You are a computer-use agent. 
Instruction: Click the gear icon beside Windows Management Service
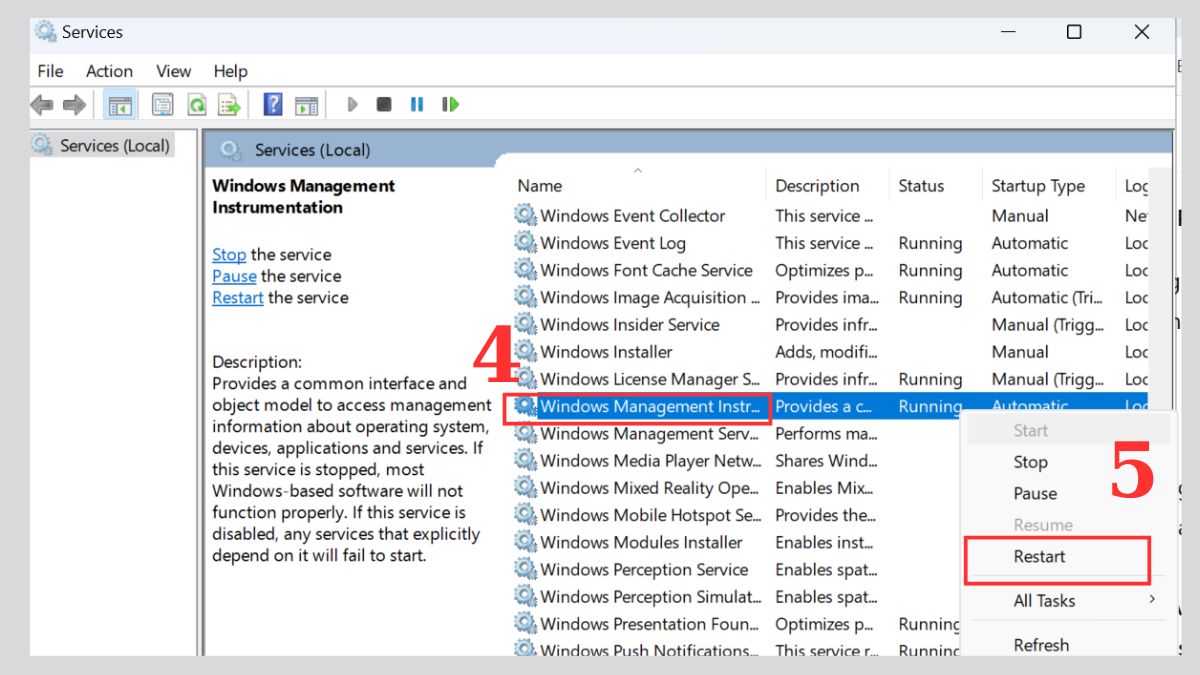(525, 433)
